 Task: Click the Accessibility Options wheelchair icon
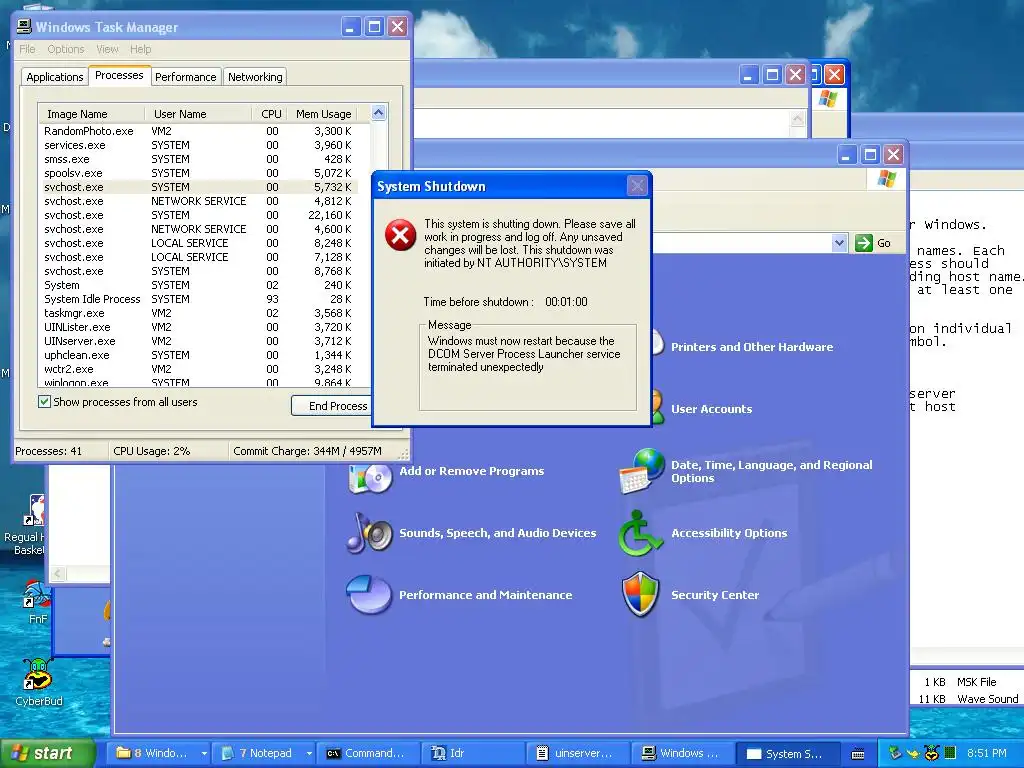pos(639,533)
